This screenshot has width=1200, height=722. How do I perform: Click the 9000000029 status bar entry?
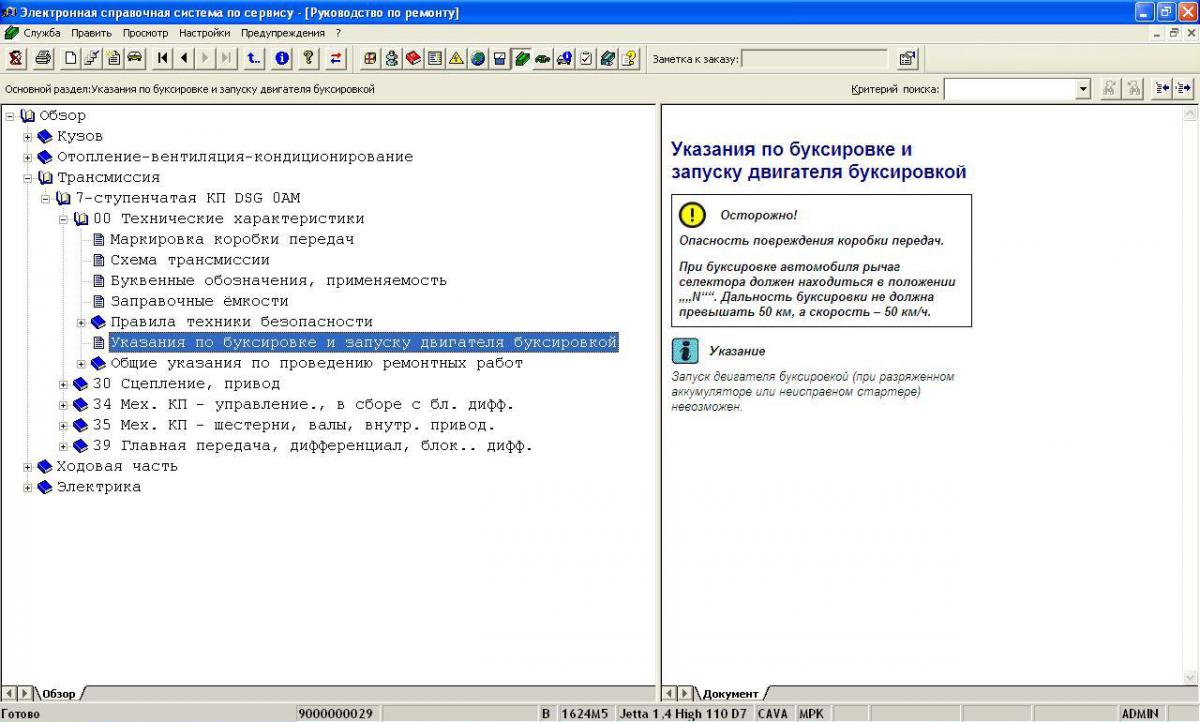pyautogui.click(x=335, y=714)
